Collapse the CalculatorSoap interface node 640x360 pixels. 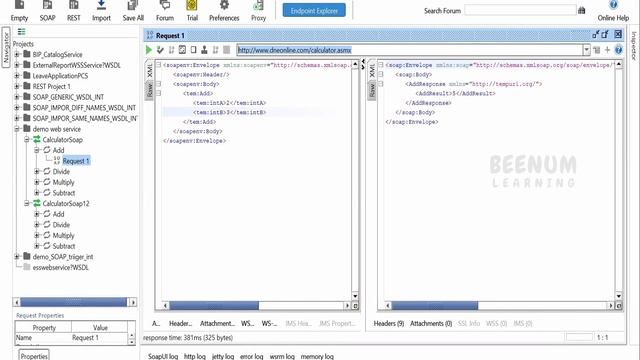pyautogui.click(x=27, y=140)
